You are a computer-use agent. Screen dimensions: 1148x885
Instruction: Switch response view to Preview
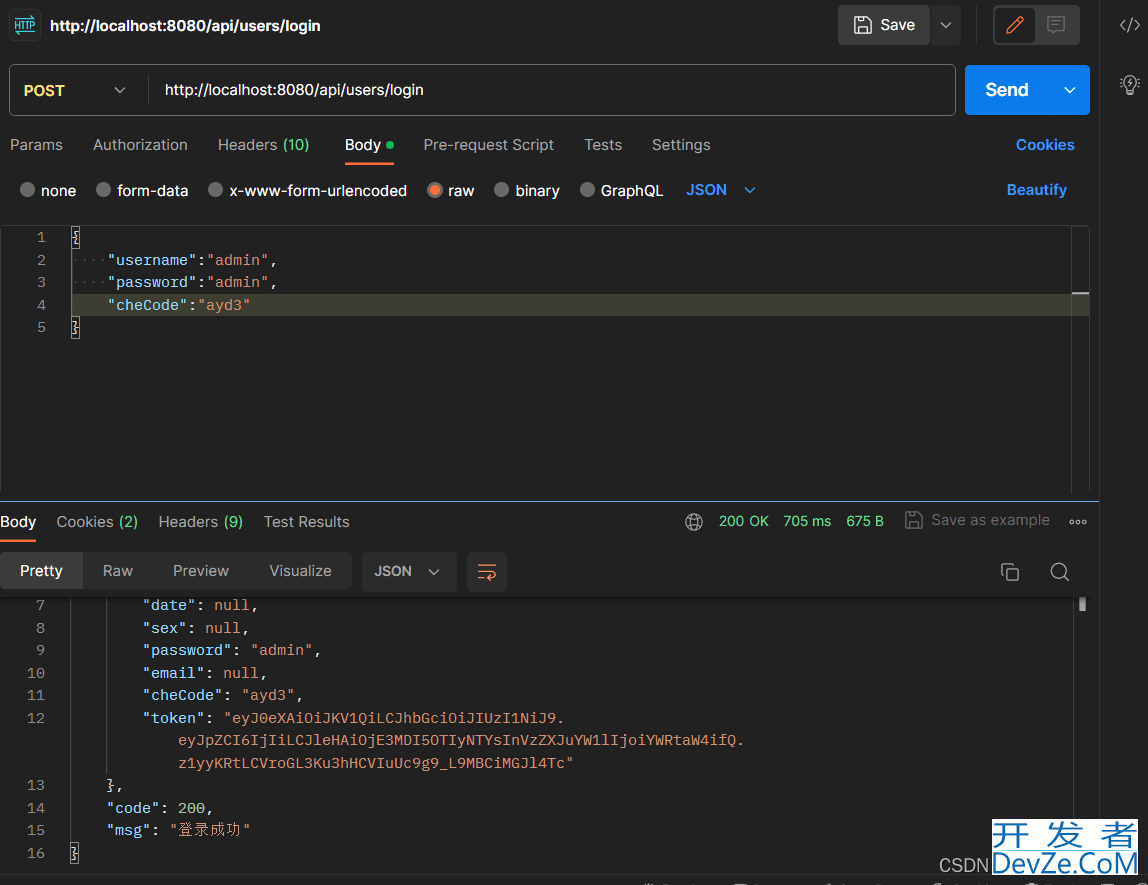201,571
